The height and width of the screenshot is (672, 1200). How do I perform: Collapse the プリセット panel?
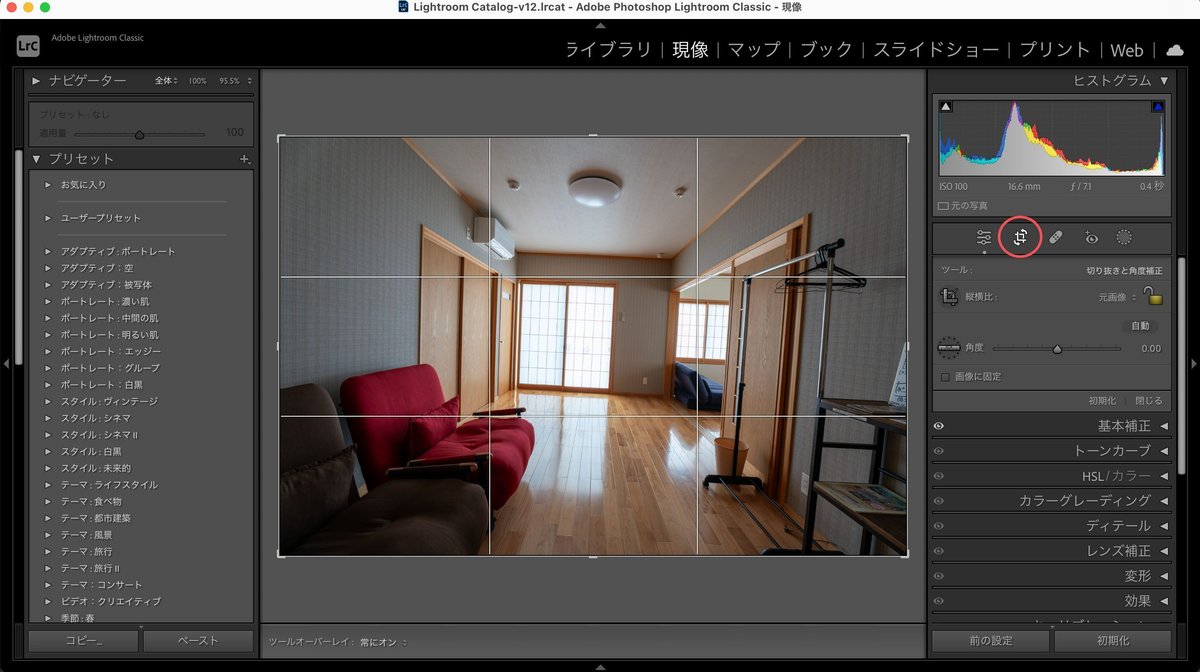[37, 159]
